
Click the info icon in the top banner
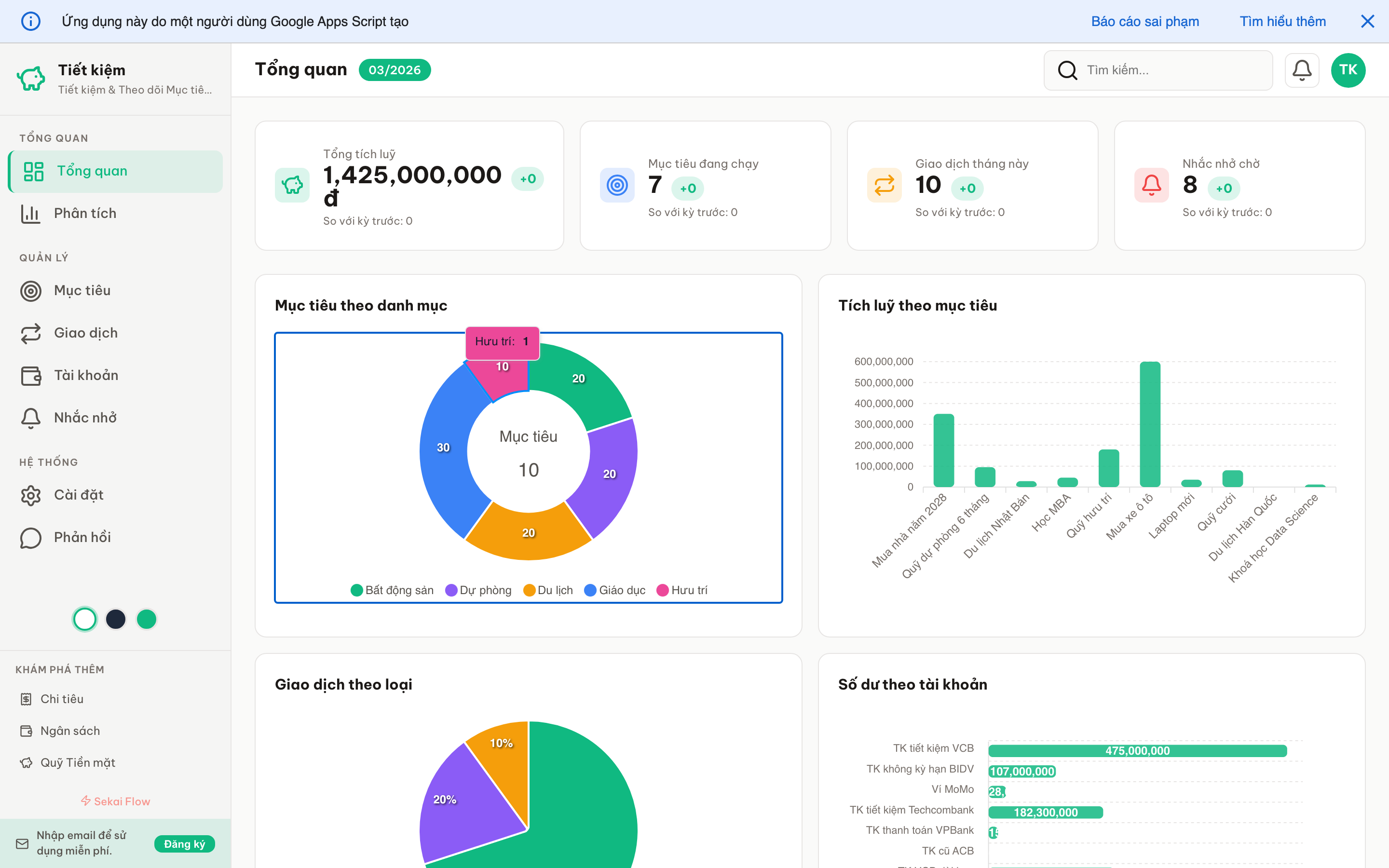click(x=30, y=21)
